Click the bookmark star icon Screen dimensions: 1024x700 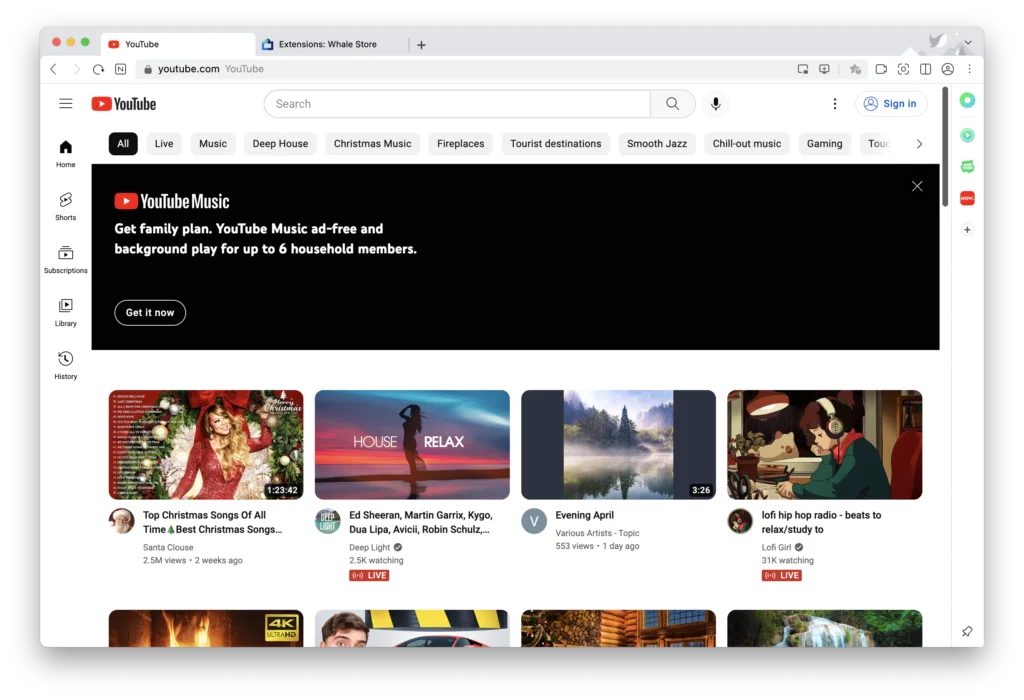tap(855, 69)
